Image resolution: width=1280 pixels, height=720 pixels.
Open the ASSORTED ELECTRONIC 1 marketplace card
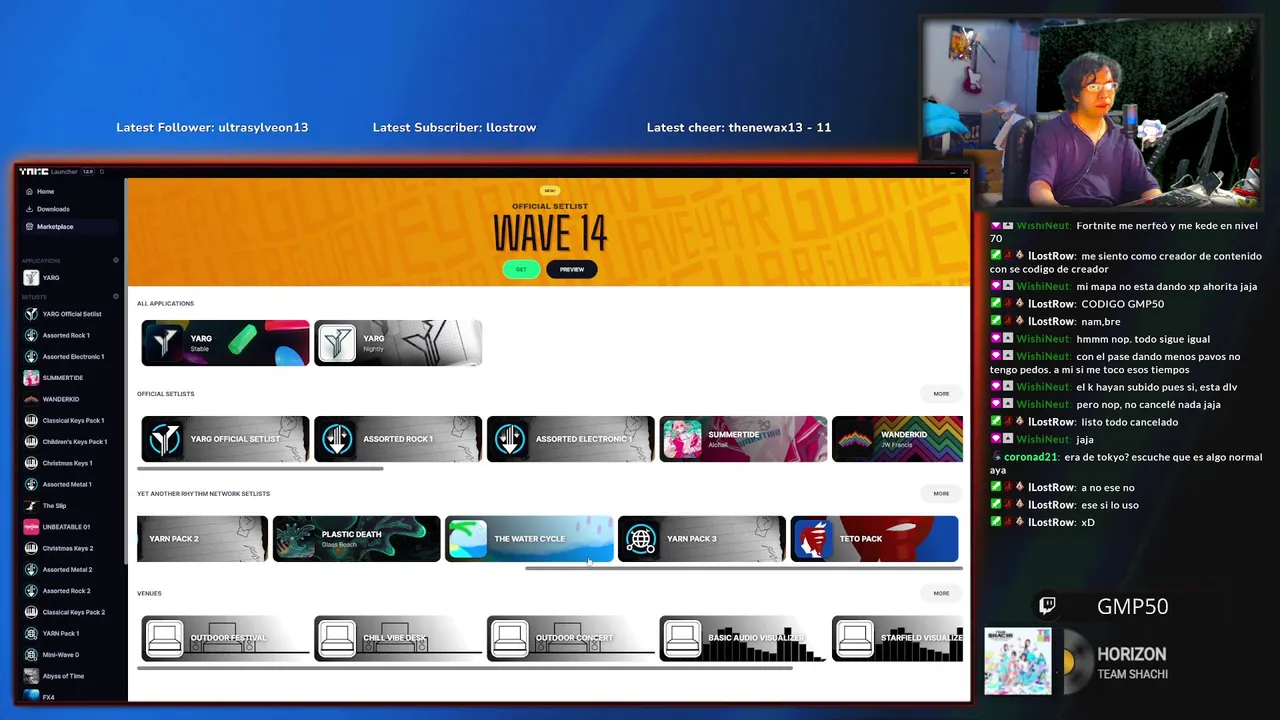570,439
